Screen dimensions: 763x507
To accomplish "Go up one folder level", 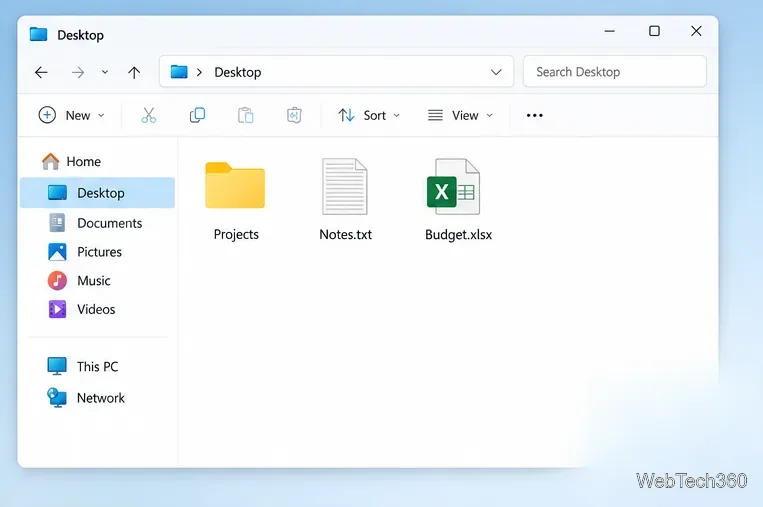I will coord(134,72).
